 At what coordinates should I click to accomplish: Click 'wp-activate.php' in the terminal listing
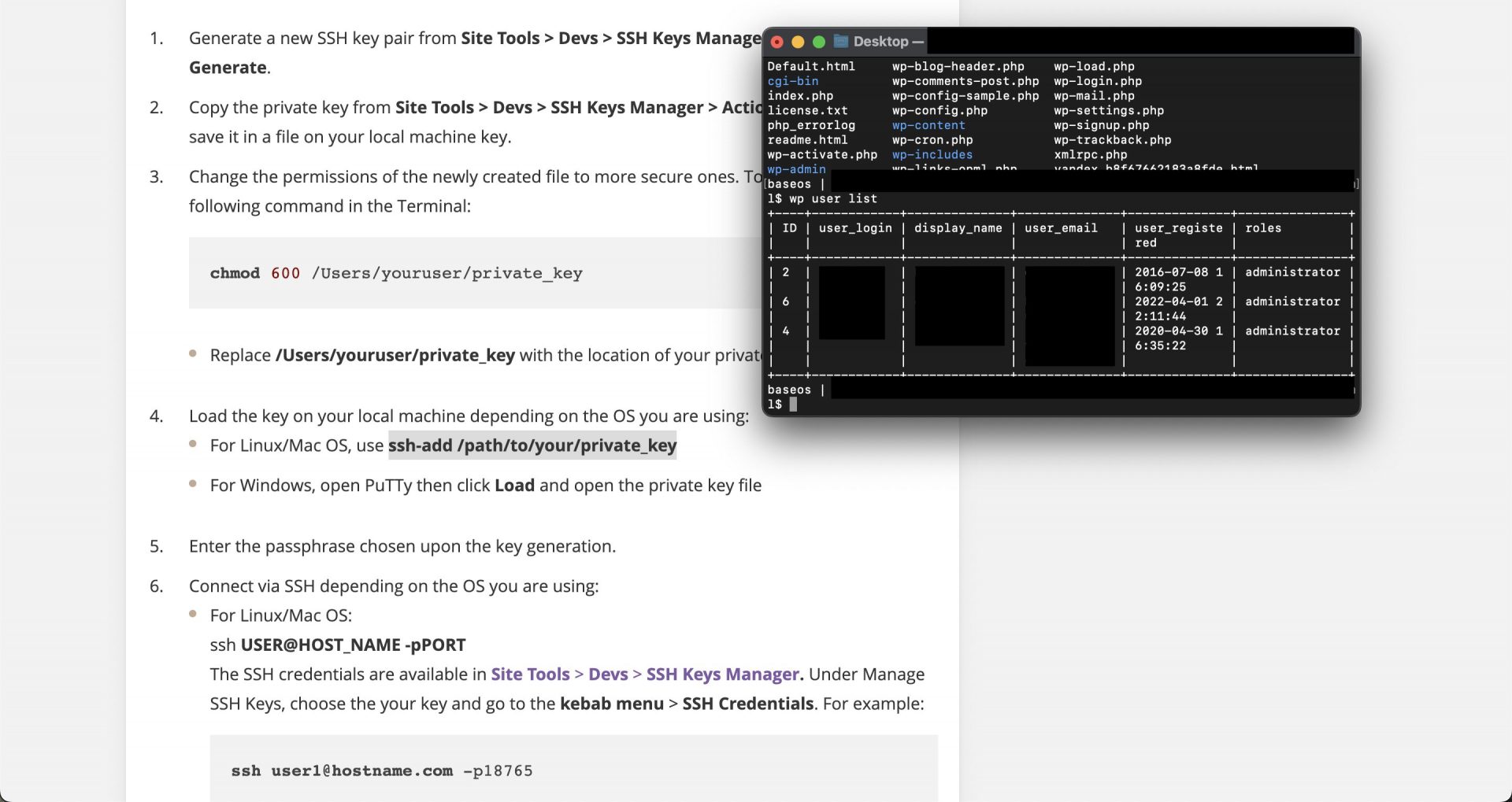pos(822,154)
